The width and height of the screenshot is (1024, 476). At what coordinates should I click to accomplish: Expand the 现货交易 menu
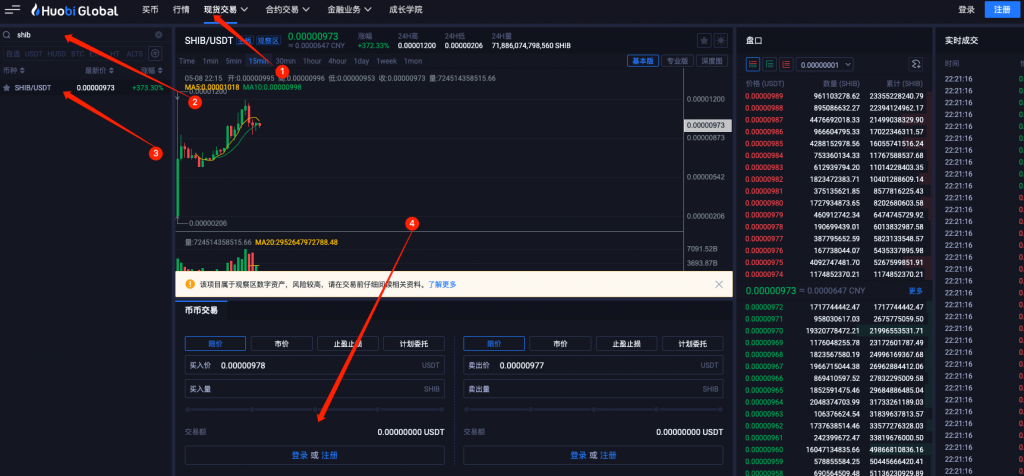[225, 10]
